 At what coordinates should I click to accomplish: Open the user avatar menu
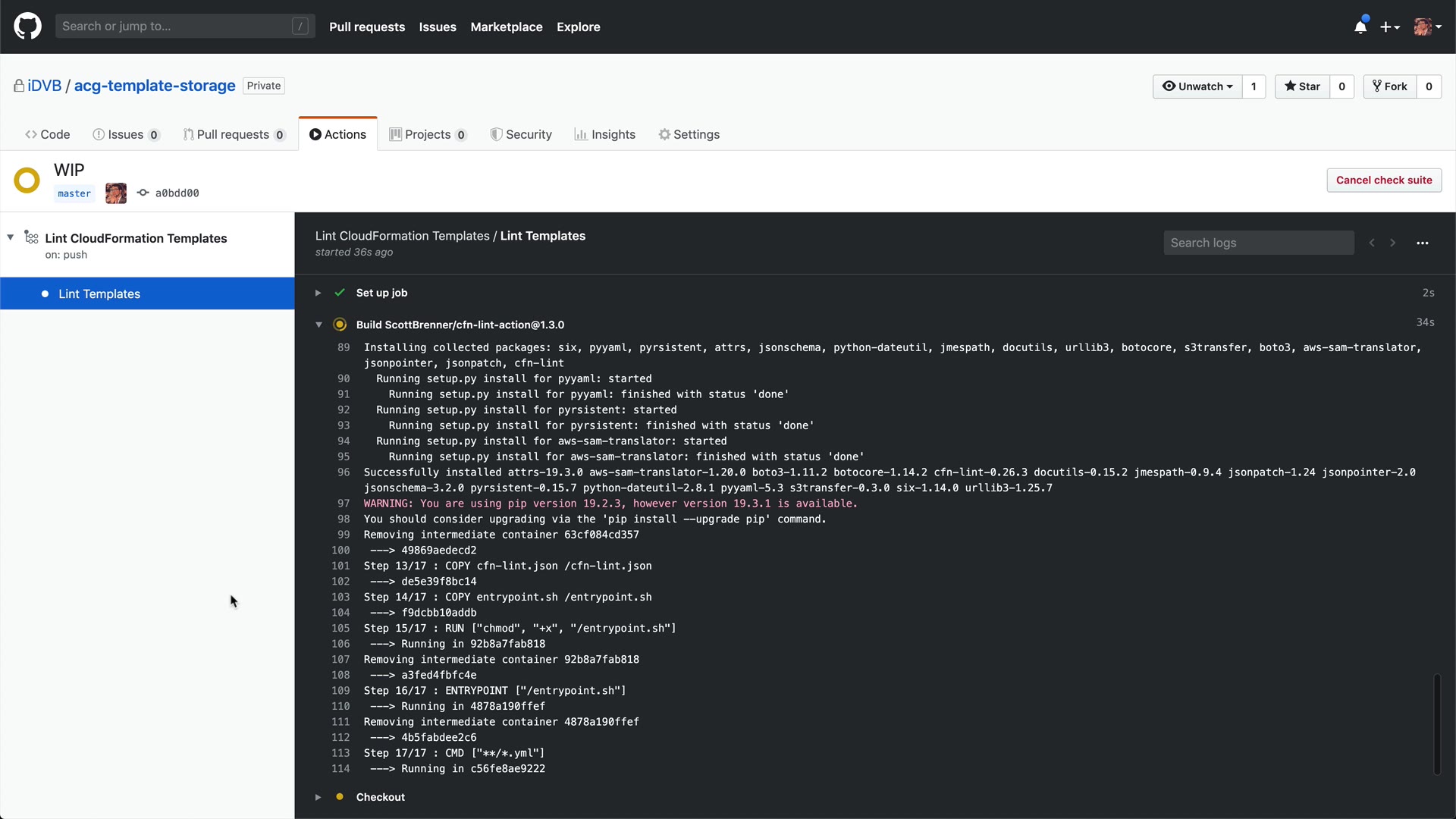click(x=1427, y=27)
